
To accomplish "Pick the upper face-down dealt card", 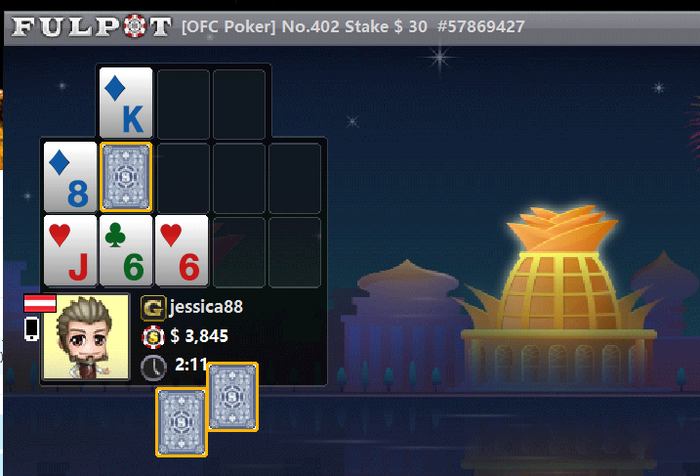I will [233, 397].
